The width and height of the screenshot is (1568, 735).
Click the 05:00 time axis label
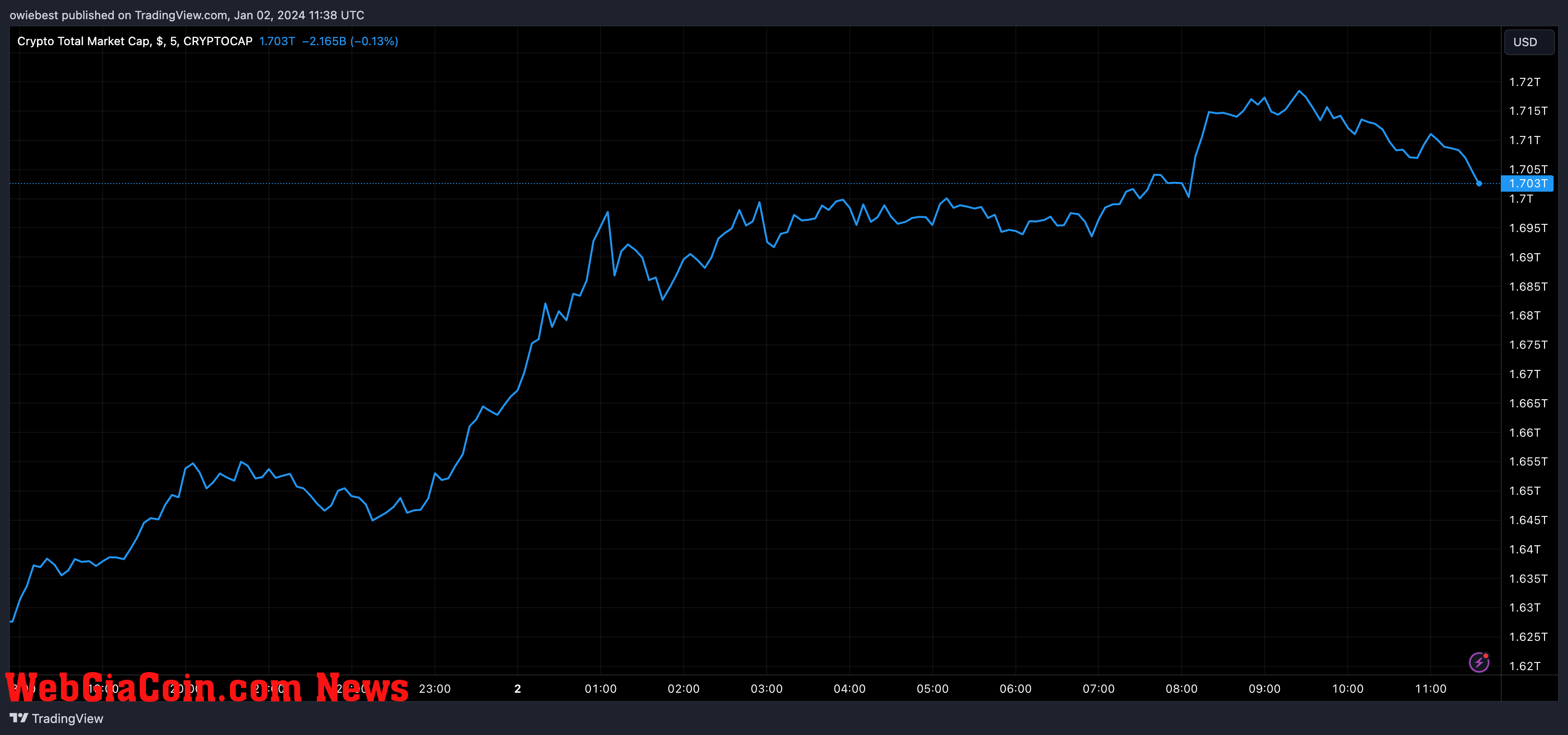[x=932, y=689]
